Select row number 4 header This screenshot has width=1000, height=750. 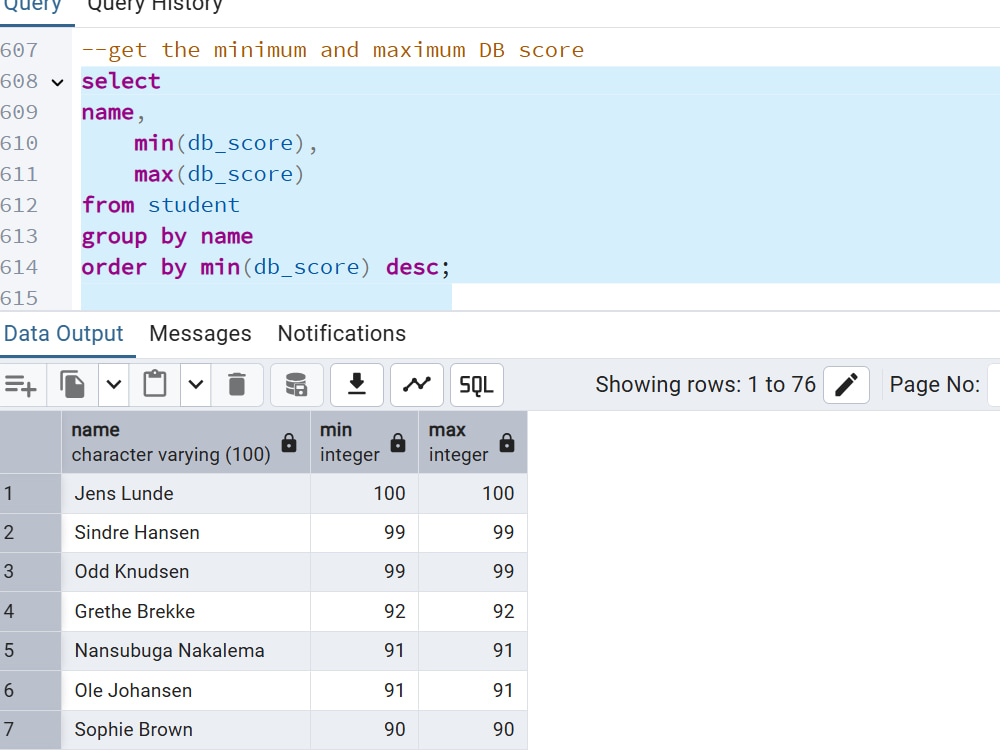30,612
